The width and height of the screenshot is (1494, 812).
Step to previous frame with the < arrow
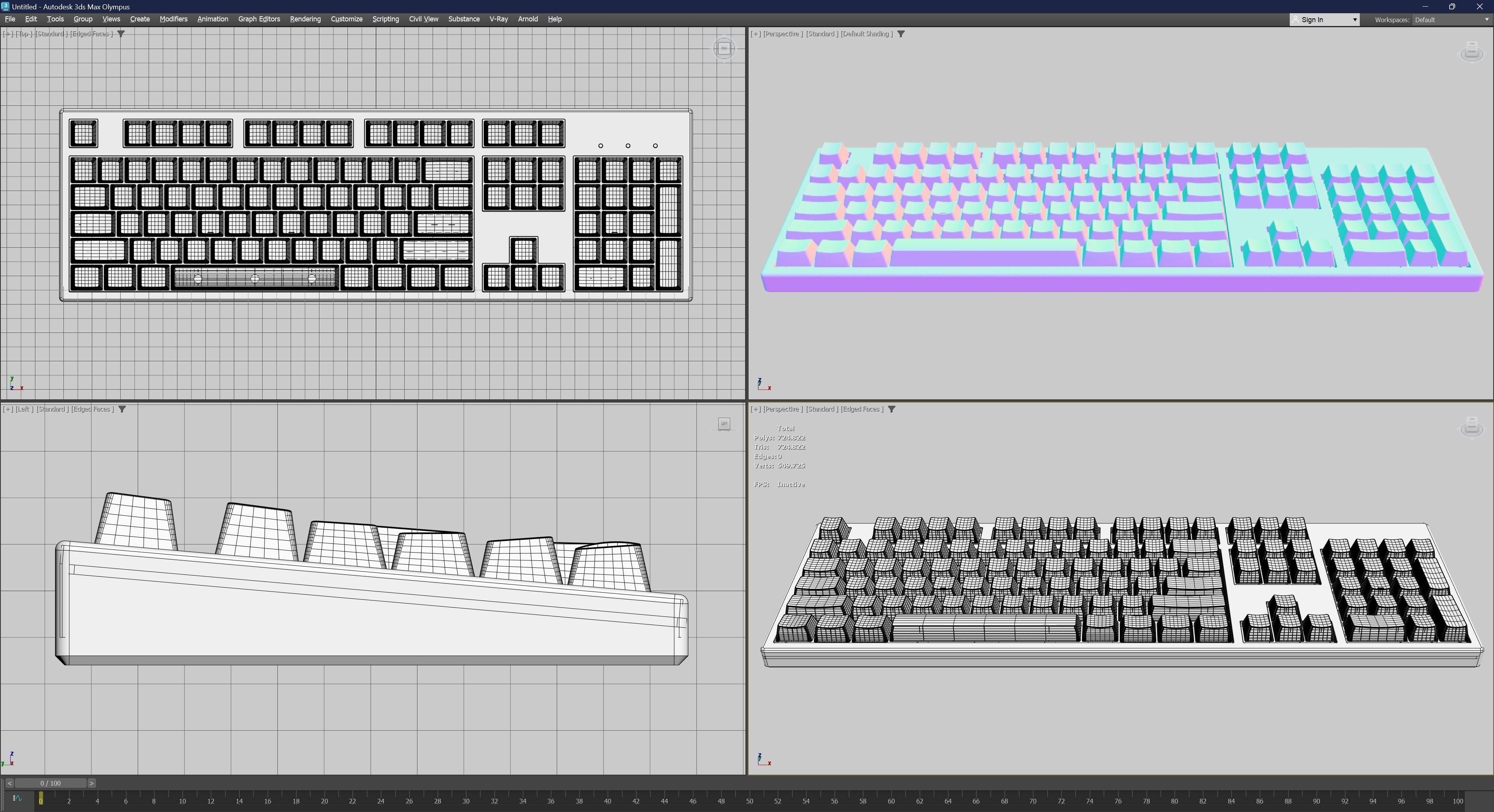10,783
